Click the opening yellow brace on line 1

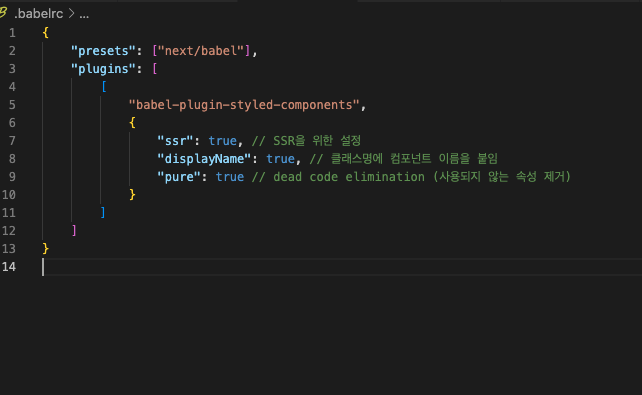coord(45,33)
